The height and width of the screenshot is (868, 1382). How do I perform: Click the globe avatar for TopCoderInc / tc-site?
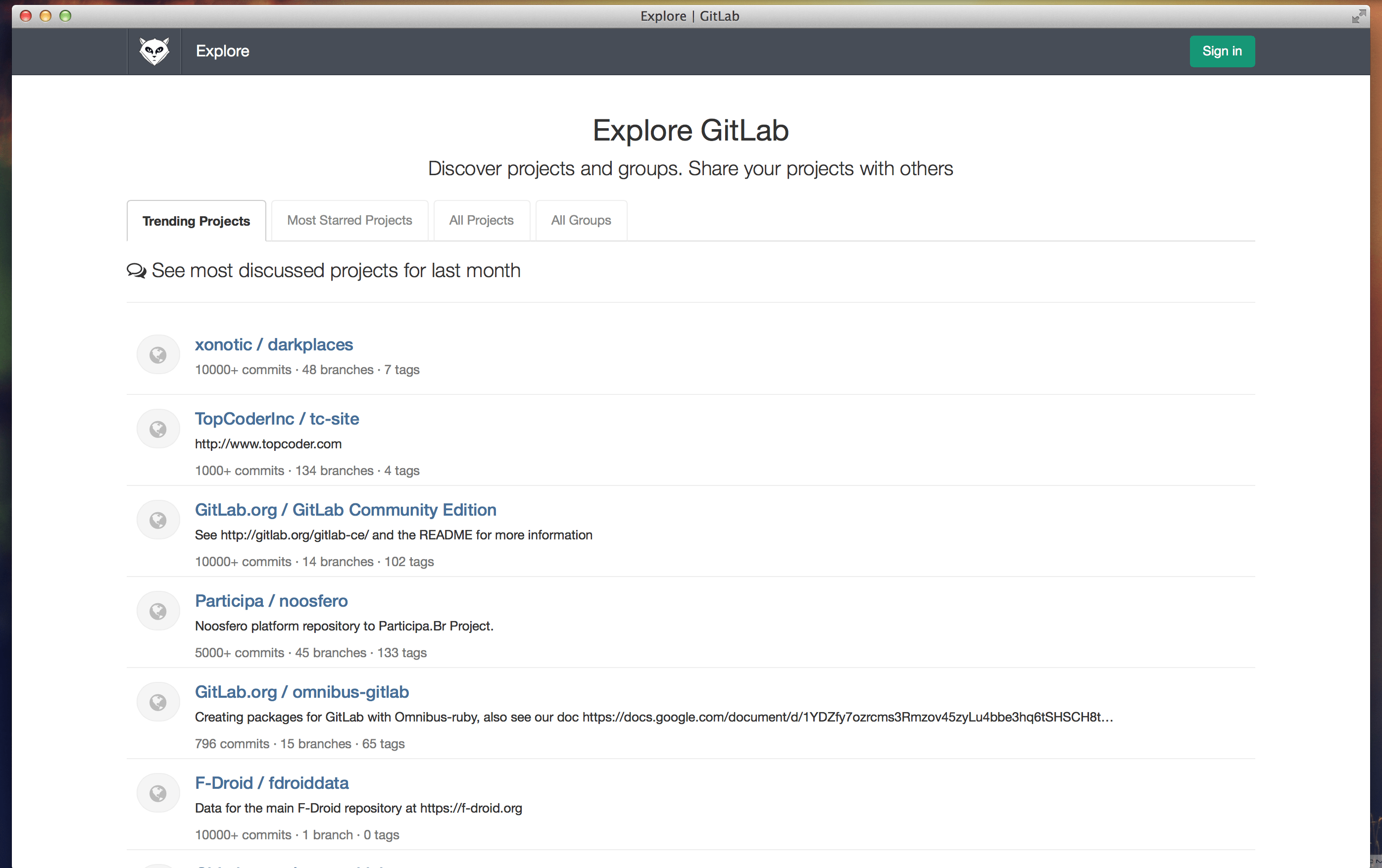point(158,428)
